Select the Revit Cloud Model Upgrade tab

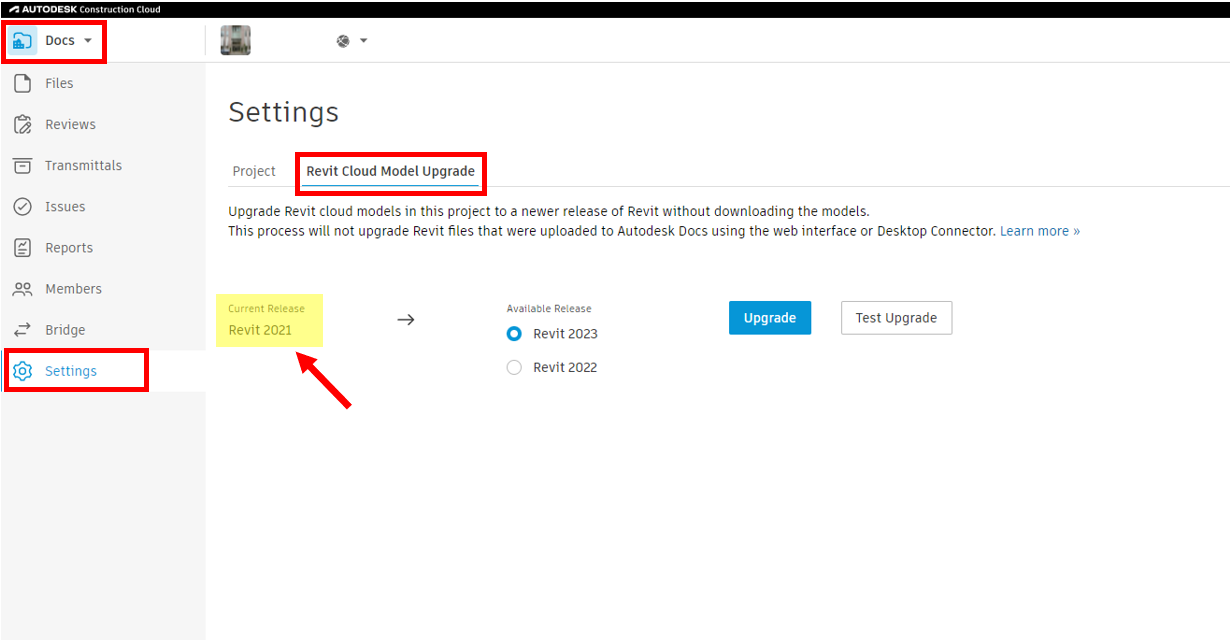pyautogui.click(x=390, y=171)
